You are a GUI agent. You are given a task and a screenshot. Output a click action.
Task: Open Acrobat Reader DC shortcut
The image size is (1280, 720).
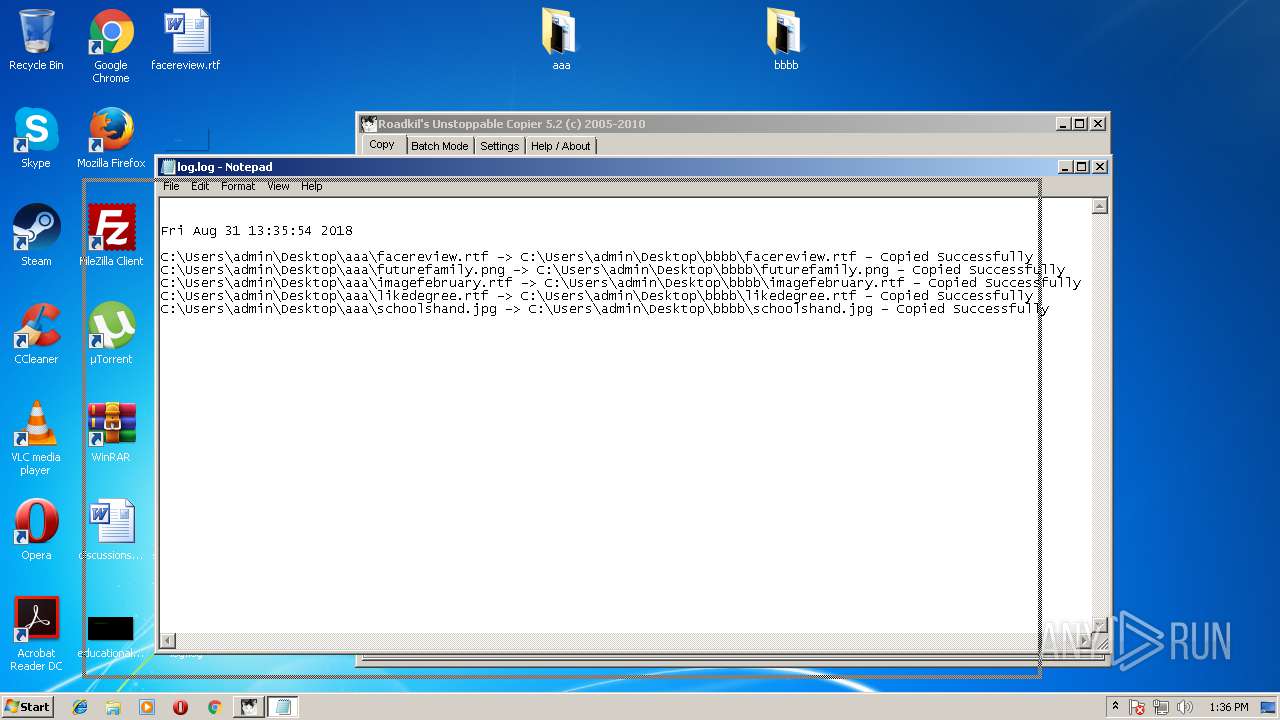click(36, 634)
